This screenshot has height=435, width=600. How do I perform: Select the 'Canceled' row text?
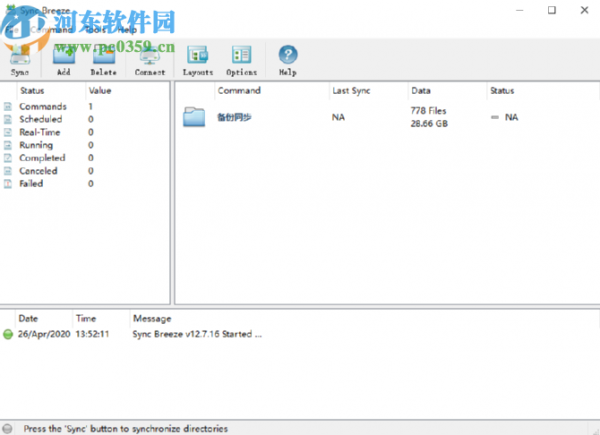point(38,171)
